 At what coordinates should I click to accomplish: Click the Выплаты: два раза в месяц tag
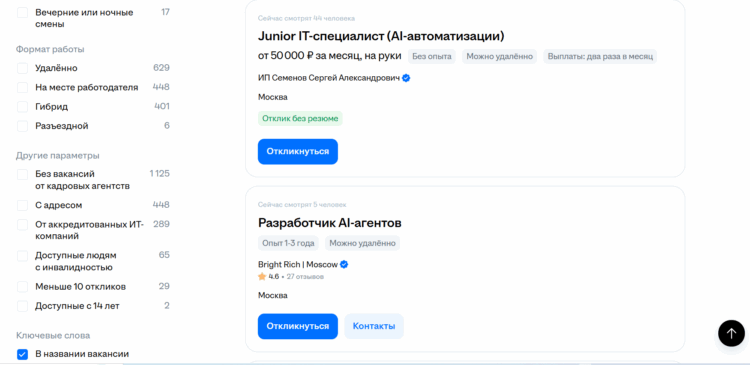pos(600,56)
